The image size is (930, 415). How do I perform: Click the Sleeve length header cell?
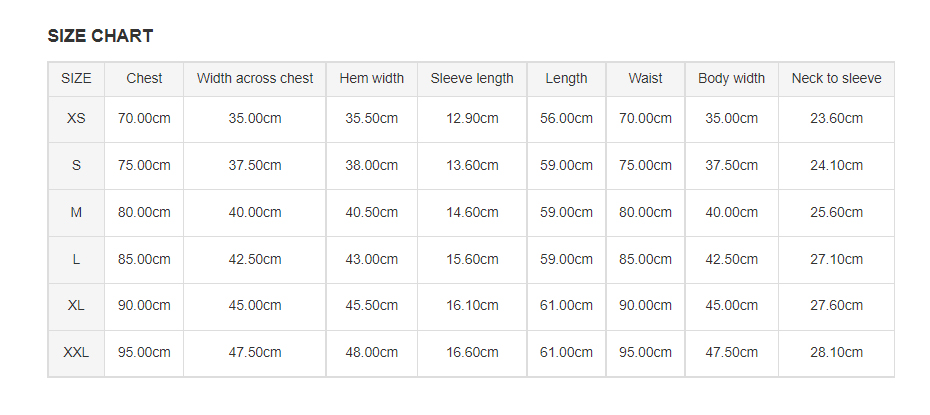[x=472, y=78]
